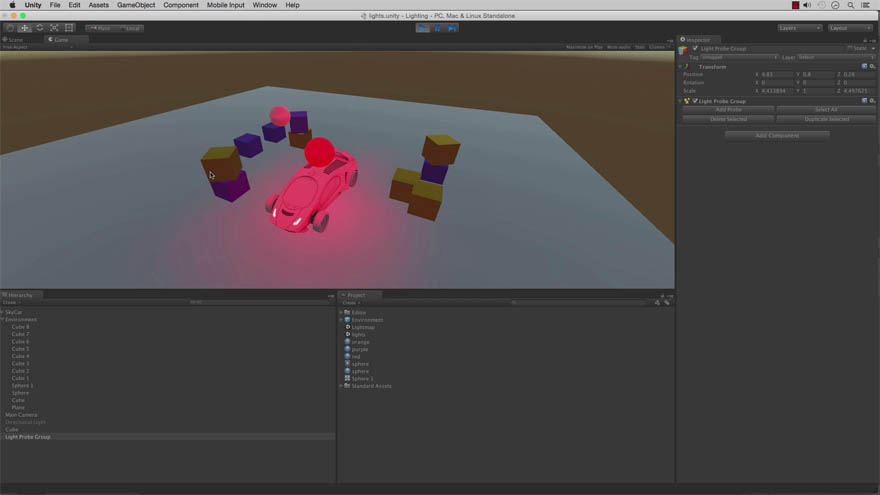This screenshot has width=880, height=495.
Task: Click the Play button
Action: click(x=423, y=28)
